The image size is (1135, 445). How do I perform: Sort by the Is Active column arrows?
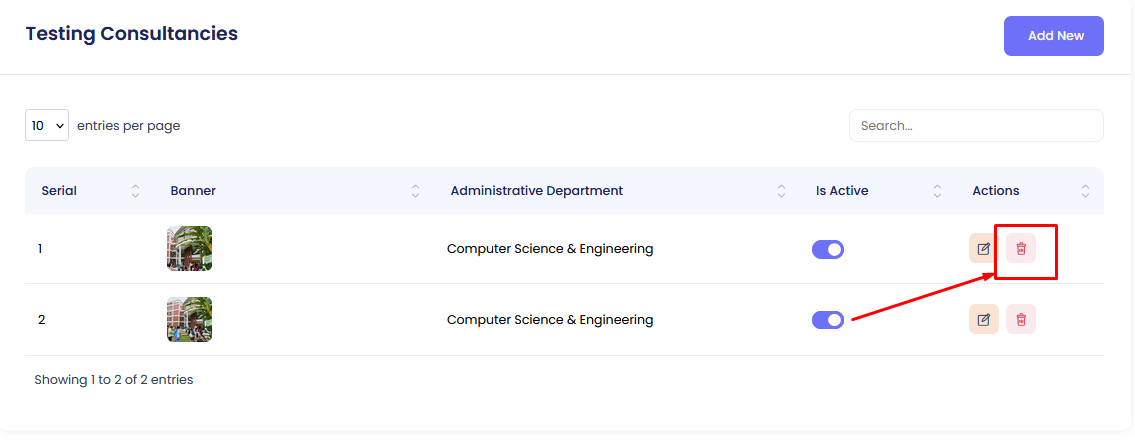pos(937,191)
